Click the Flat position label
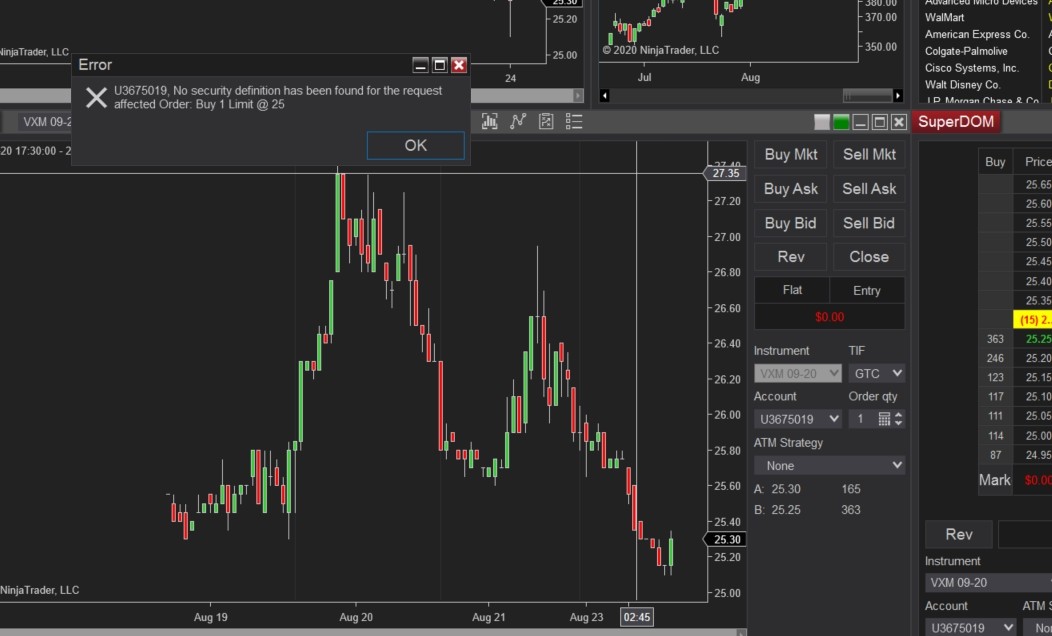Viewport: 1052px width, 636px height. click(792, 290)
